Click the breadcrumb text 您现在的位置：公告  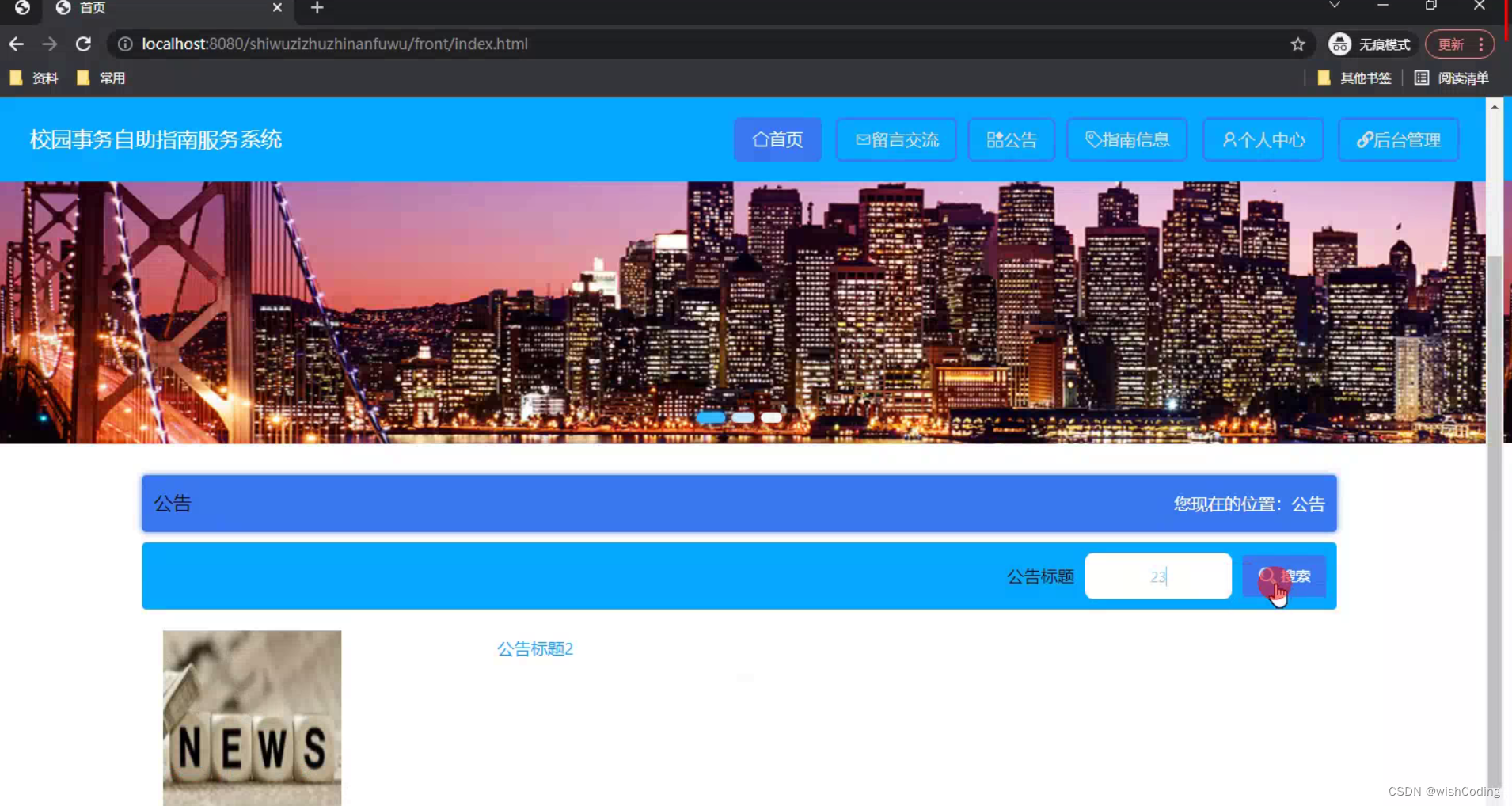click(x=1249, y=504)
